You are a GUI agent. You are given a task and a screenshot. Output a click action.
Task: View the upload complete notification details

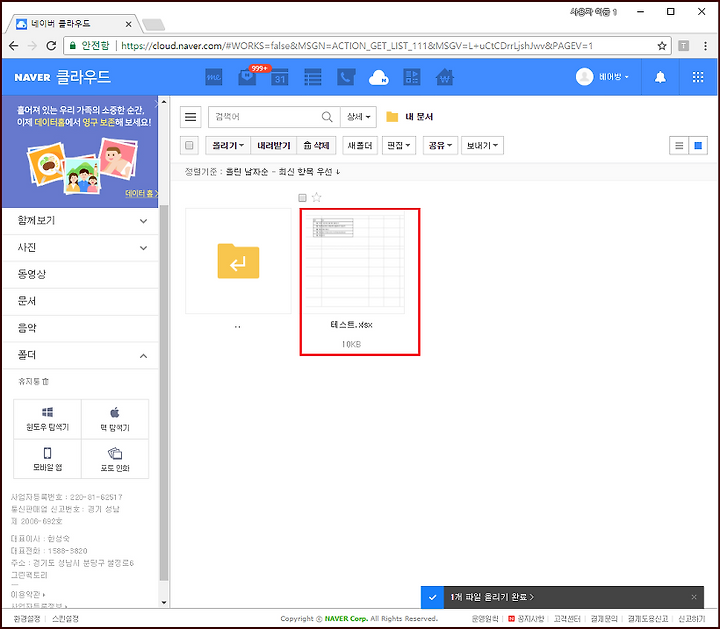click(x=492, y=597)
